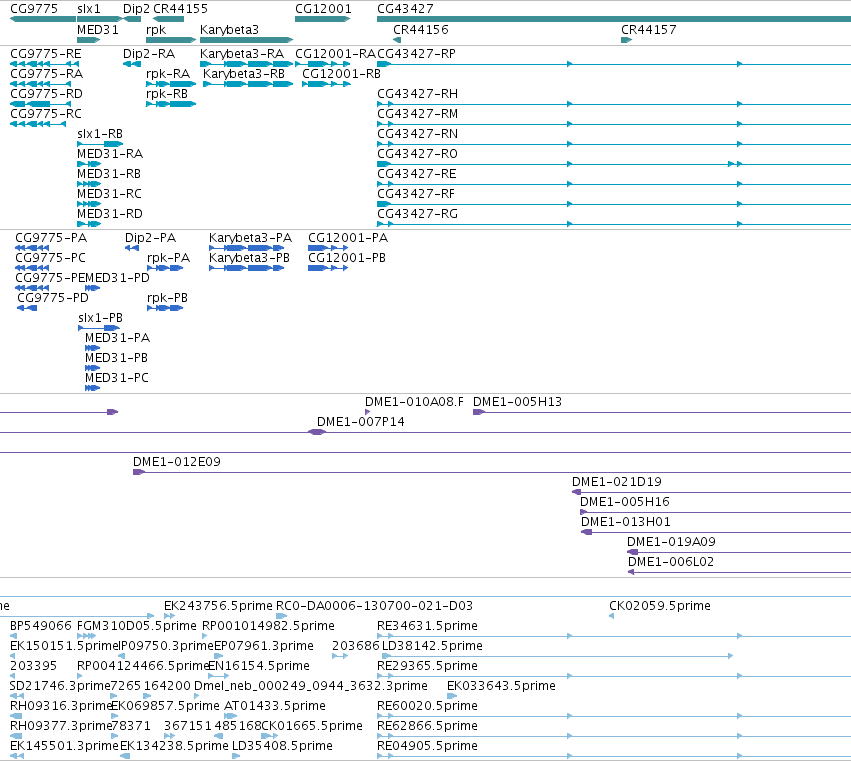Select protein CG12001-PA
The width and height of the screenshot is (851, 761).
[348, 238]
